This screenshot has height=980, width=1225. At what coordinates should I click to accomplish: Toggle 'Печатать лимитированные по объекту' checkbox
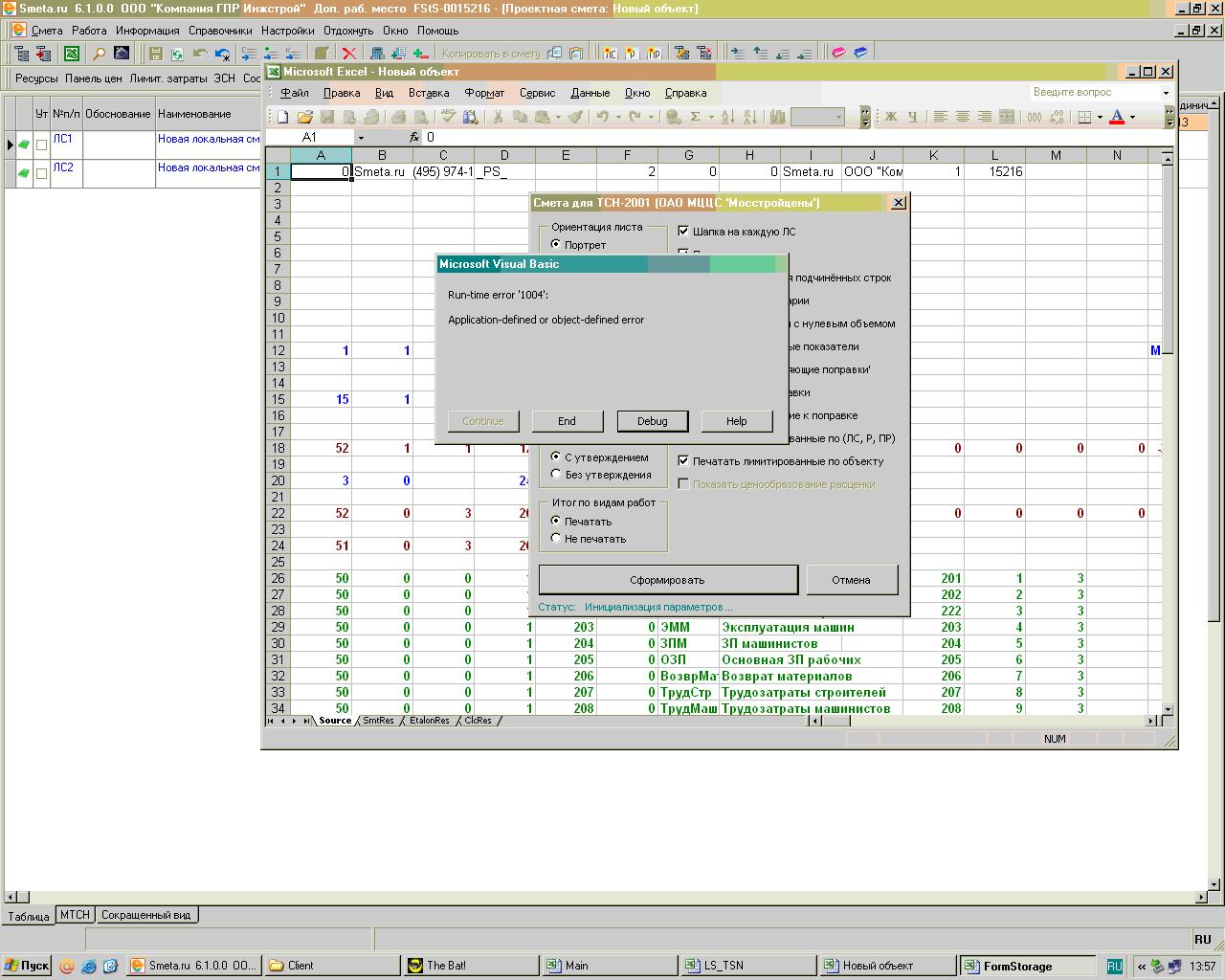click(683, 460)
